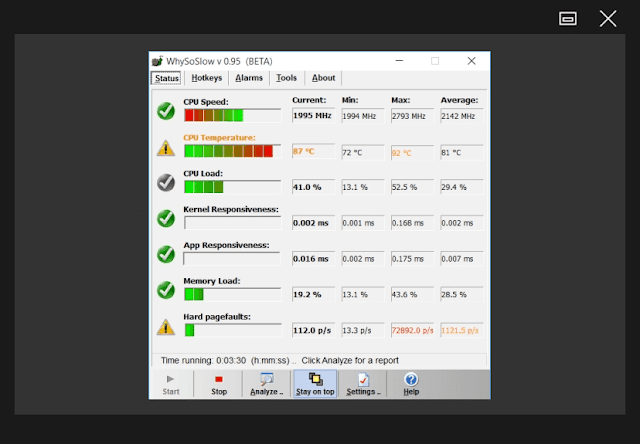Click the current temperature 87 °C
Screen dimensions: 640x444
coord(313,151)
